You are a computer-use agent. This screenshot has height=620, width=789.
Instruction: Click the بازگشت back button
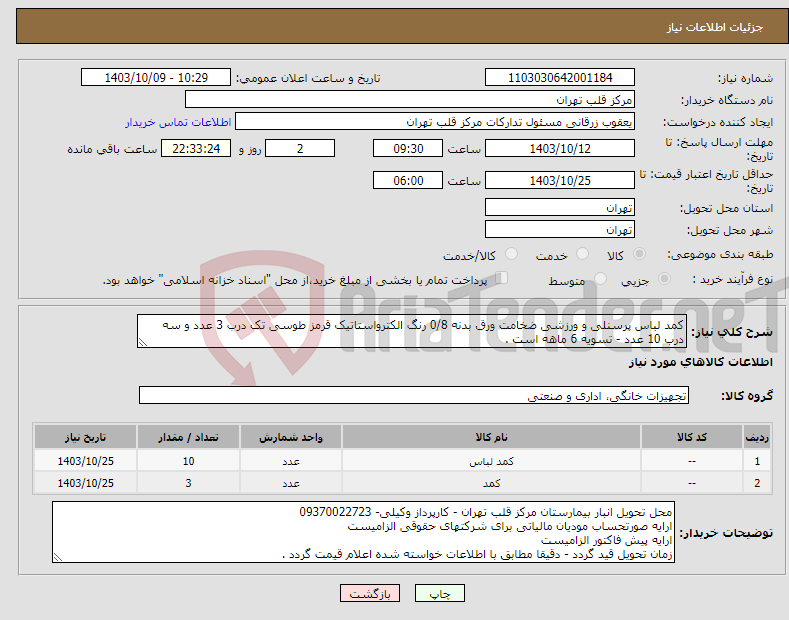point(370,593)
